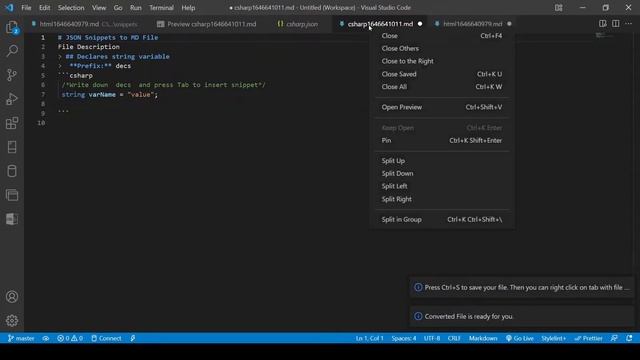Viewport: 640px width, 360px height.
Task: Click Markdown language mode selector
Action: tap(483, 338)
